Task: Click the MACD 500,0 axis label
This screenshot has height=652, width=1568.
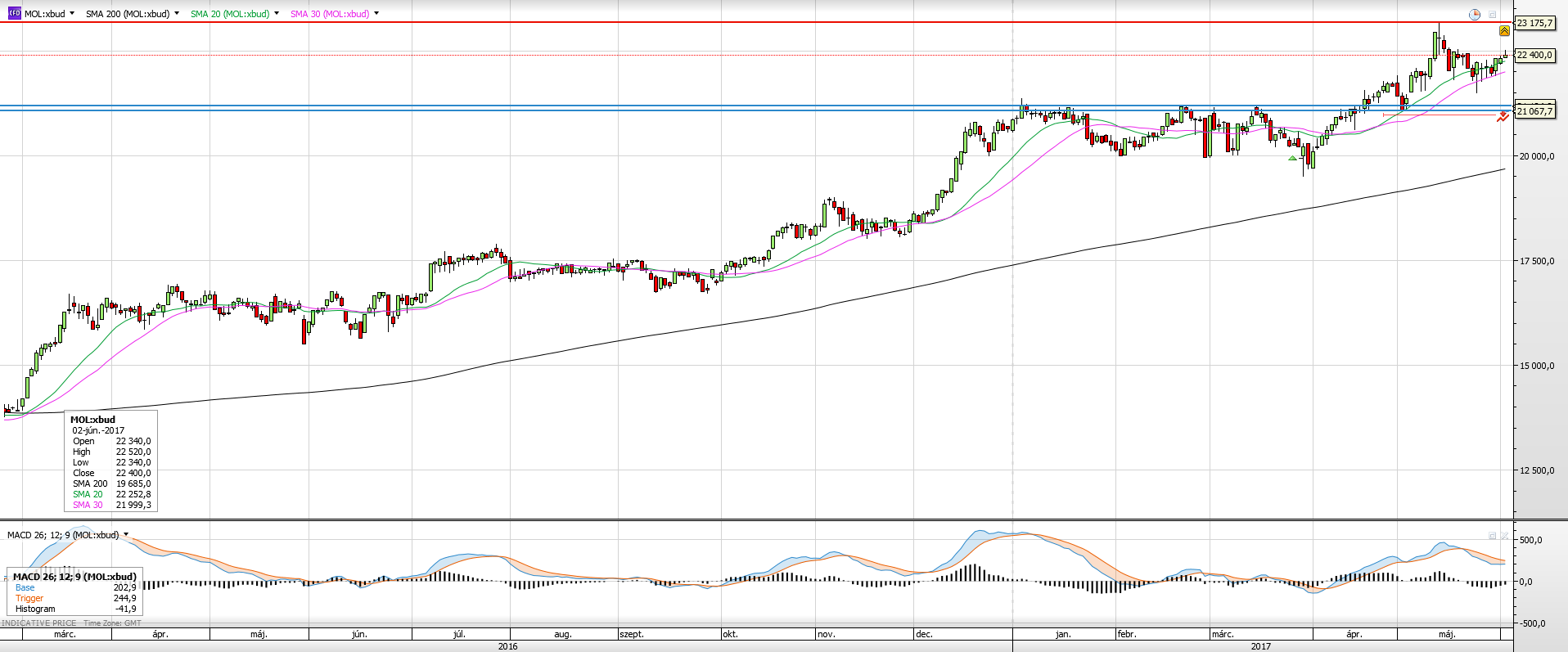Action: point(1530,540)
